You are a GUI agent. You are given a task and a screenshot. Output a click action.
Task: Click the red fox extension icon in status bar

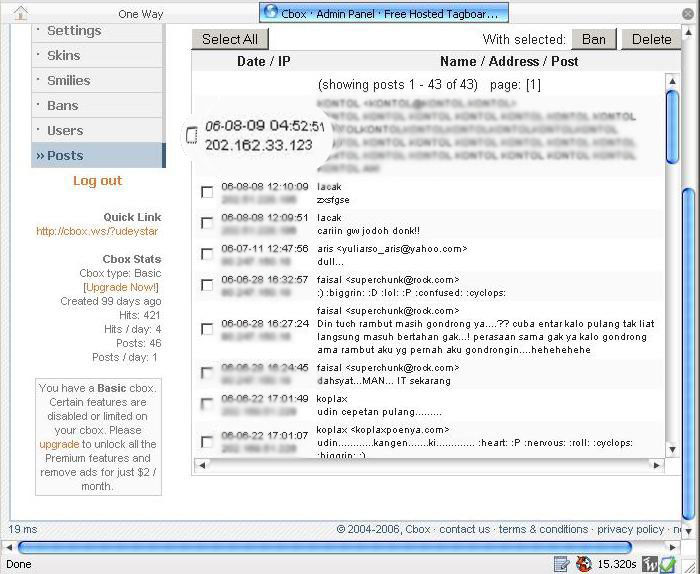(x=583, y=564)
